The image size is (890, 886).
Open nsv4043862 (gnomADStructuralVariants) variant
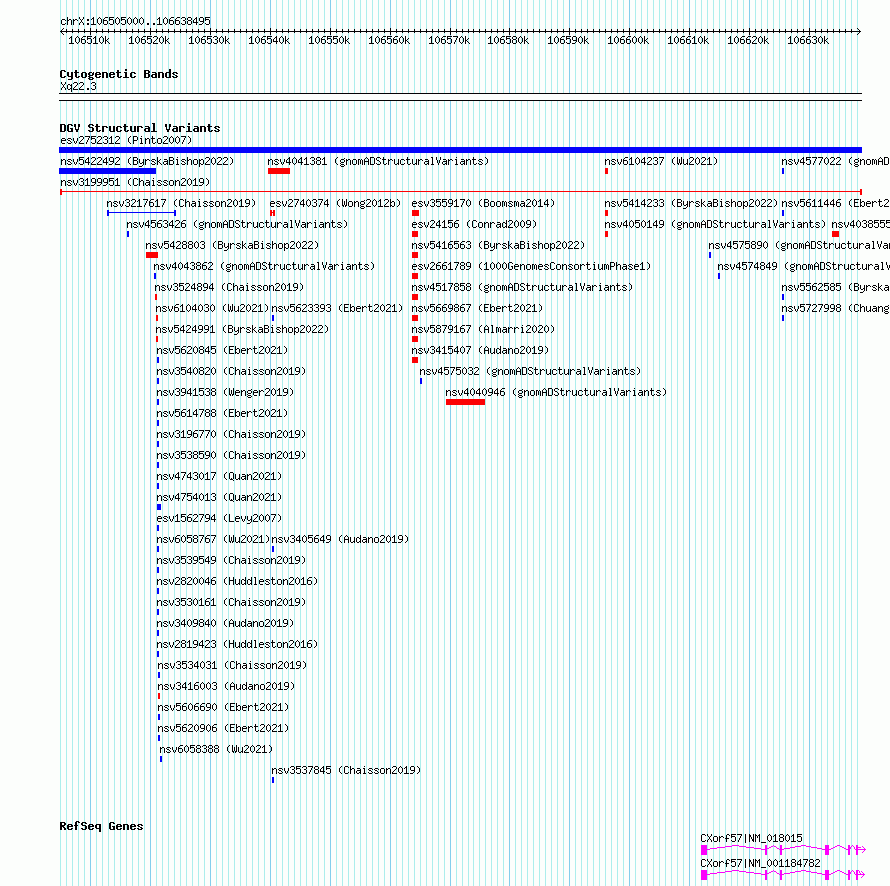(x=264, y=266)
